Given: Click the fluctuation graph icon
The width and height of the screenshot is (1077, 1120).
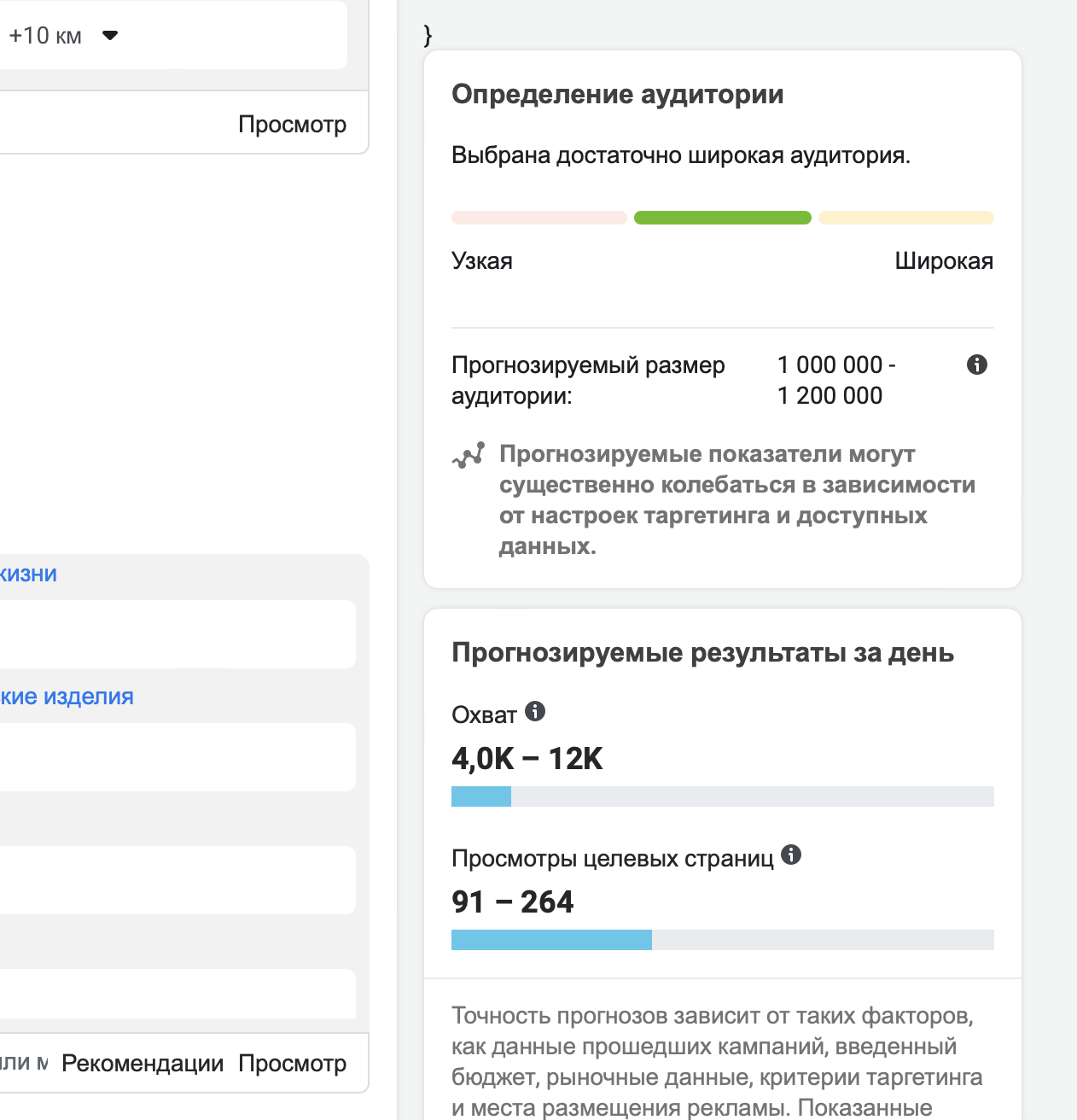Looking at the screenshot, I should pyautogui.click(x=469, y=455).
